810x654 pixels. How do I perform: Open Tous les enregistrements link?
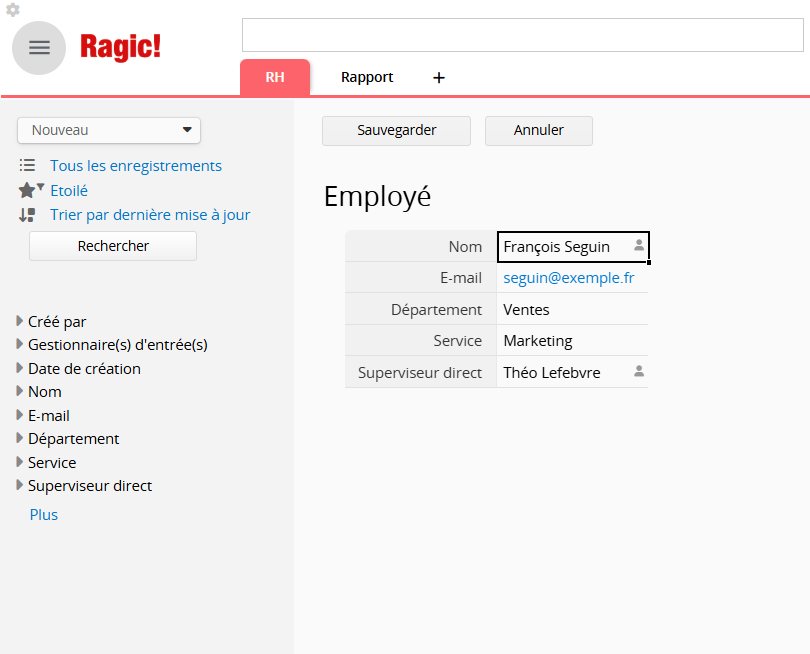[136, 166]
